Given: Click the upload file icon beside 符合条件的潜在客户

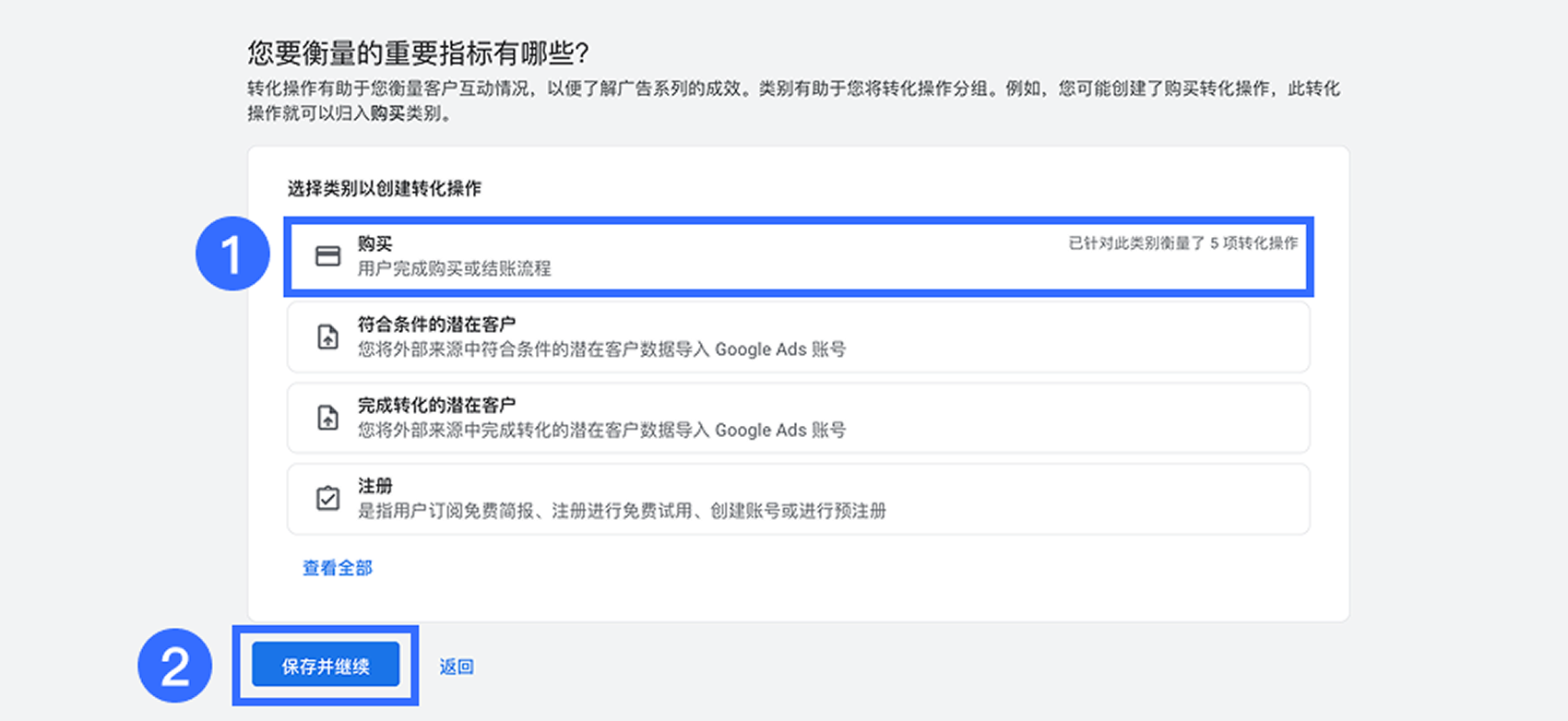Looking at the screenshot, I should [327, 337].
